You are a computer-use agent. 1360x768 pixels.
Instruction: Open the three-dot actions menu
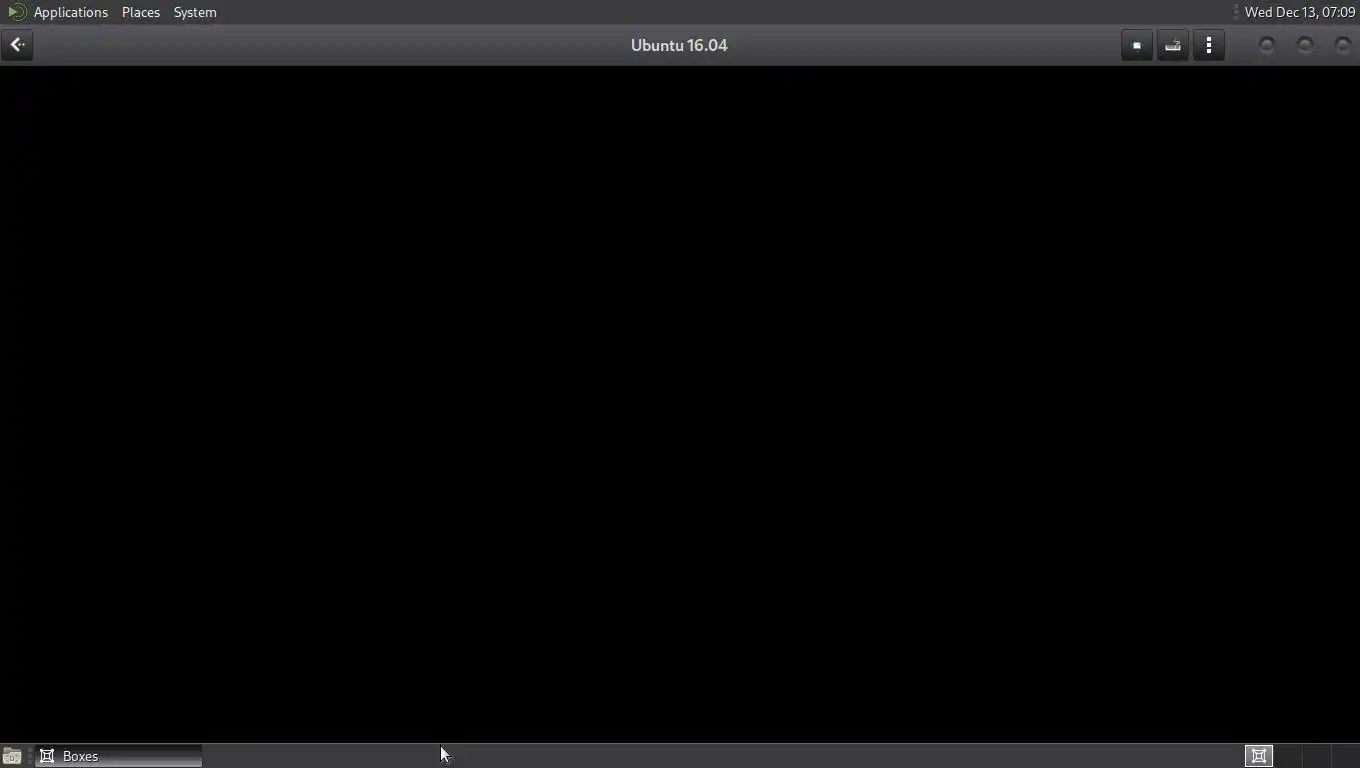coord(1209,45)
